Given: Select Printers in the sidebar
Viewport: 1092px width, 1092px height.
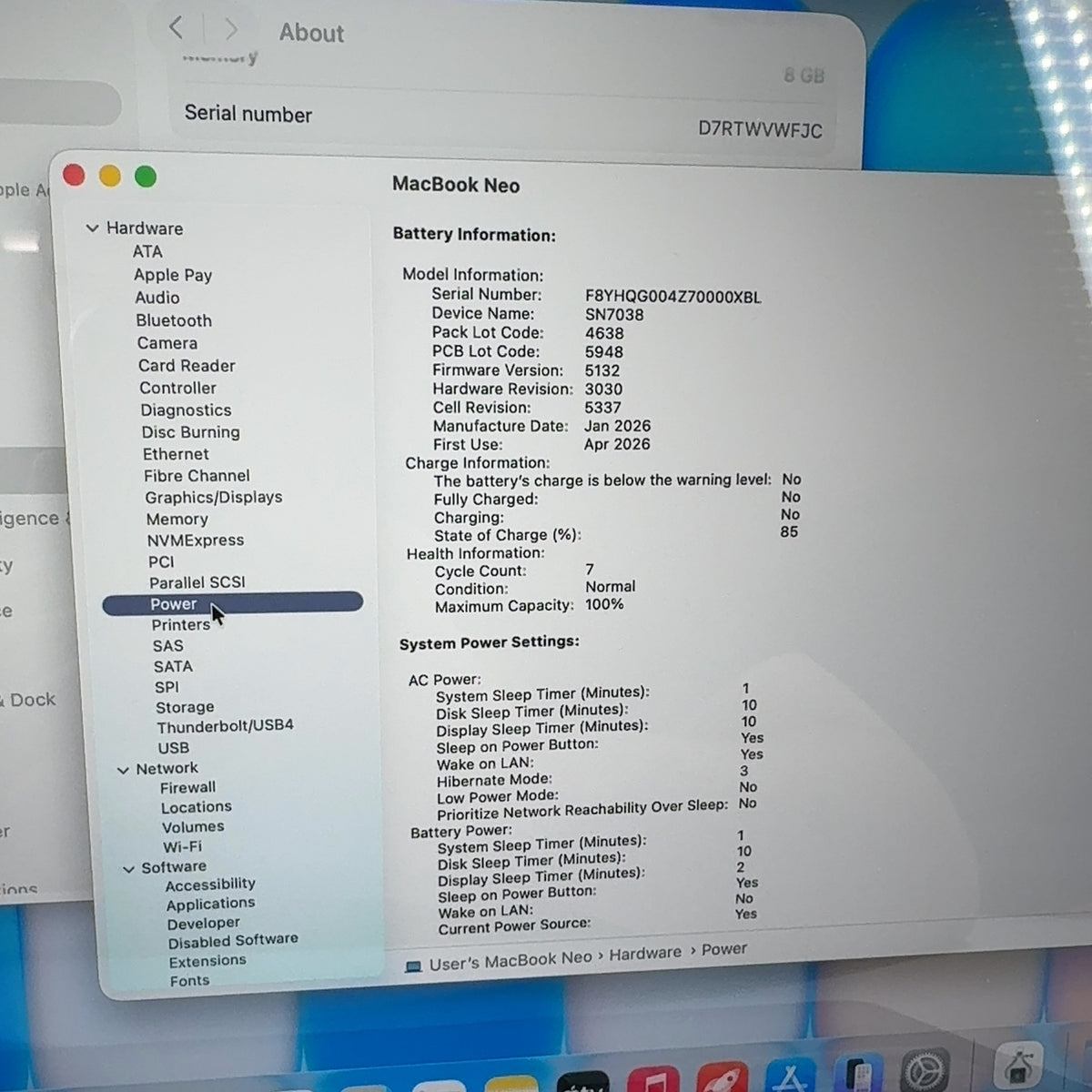Looking at the screenshot, I should click(x=181, y=625).
